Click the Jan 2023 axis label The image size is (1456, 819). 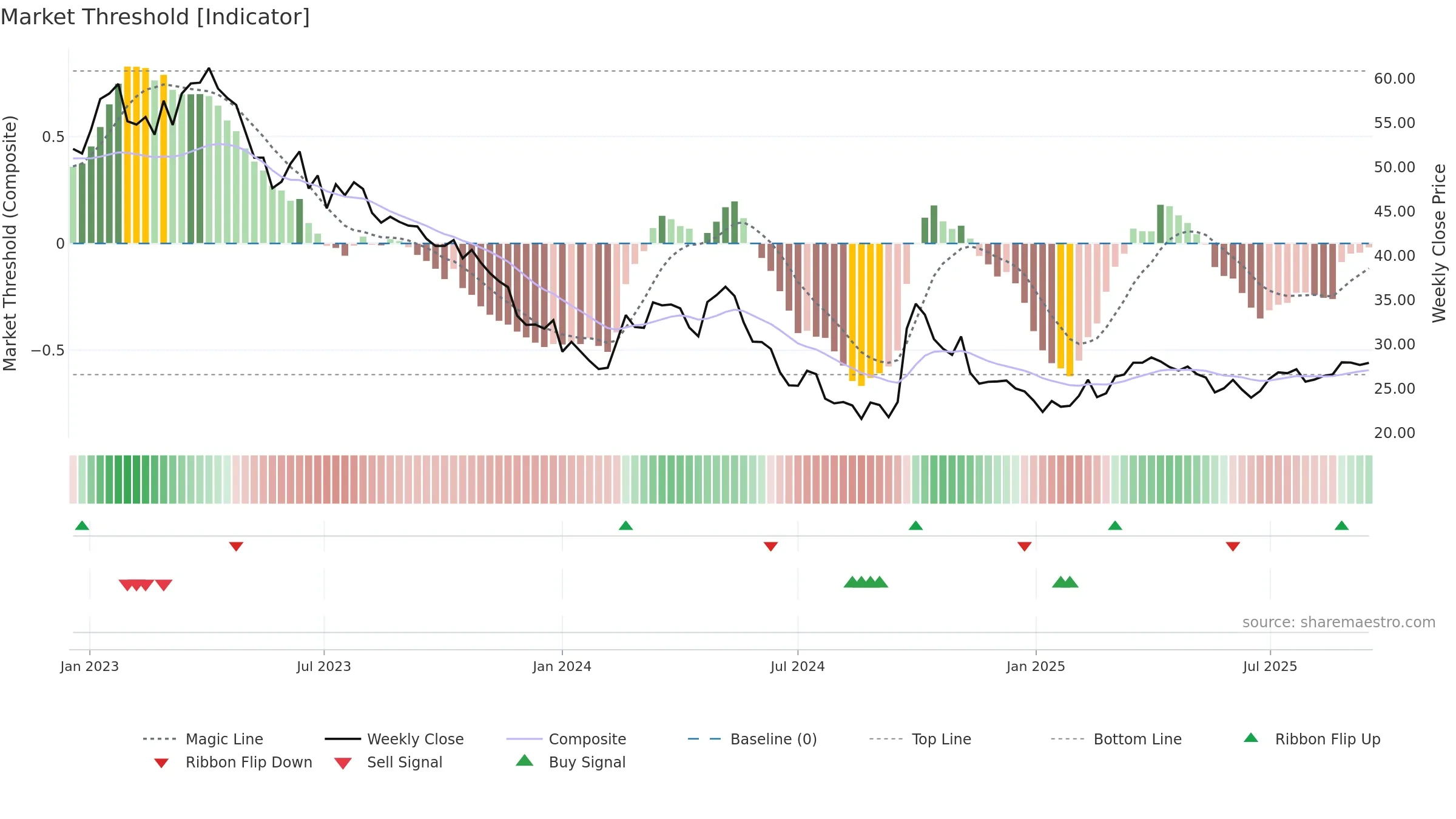90,666
